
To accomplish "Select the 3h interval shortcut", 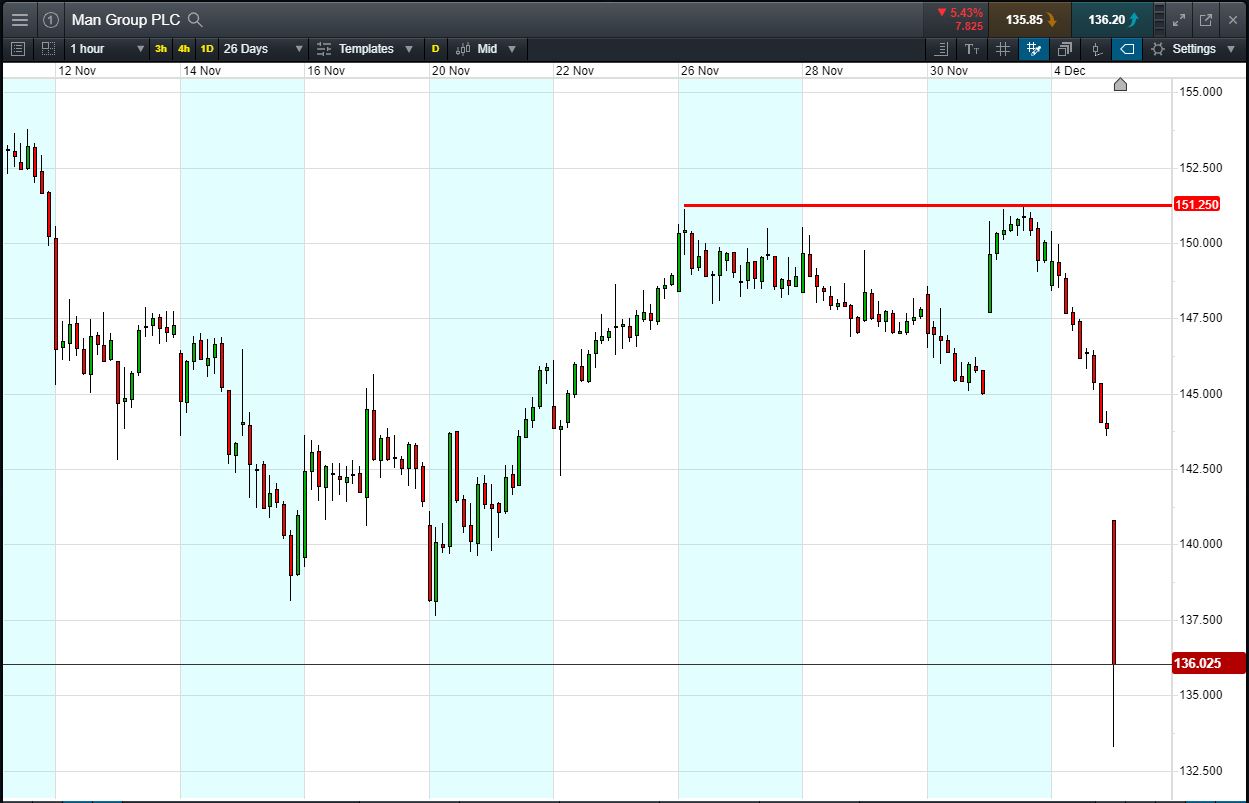I will tap(161, 48).
